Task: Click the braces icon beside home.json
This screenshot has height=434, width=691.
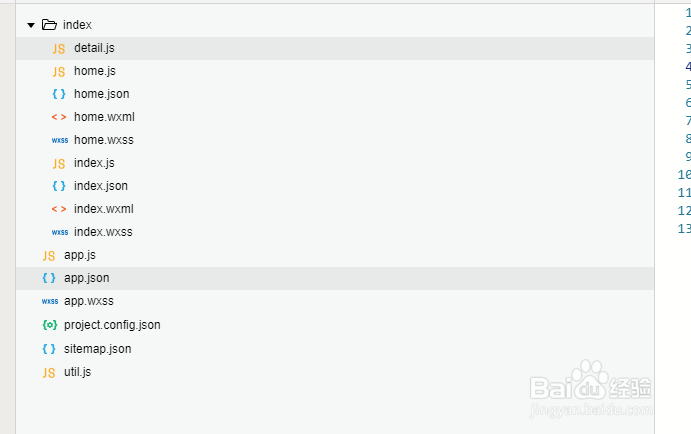Action: (x=59, y=94)
